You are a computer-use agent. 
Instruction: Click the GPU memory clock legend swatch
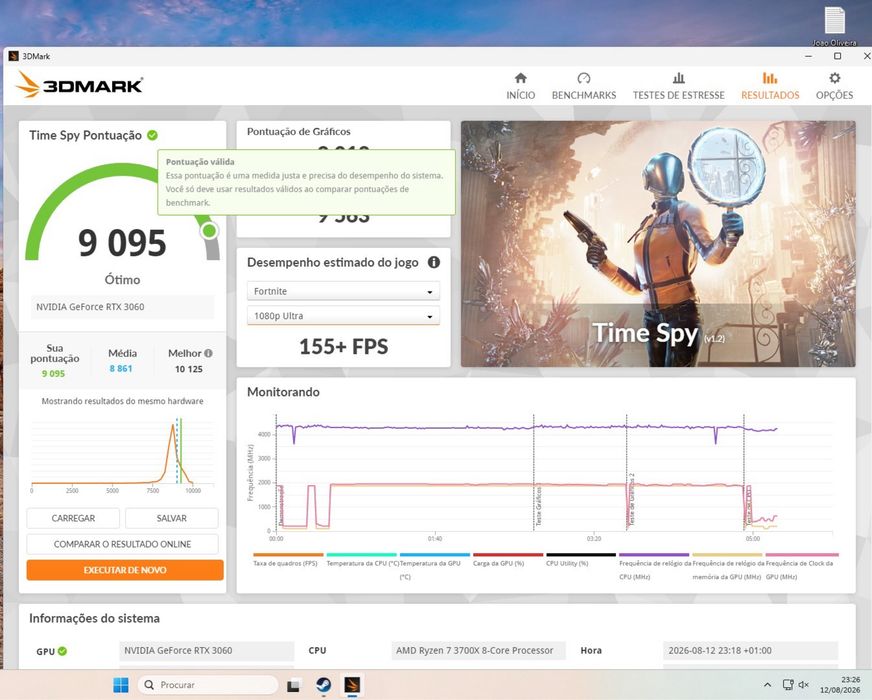point(727,555)
